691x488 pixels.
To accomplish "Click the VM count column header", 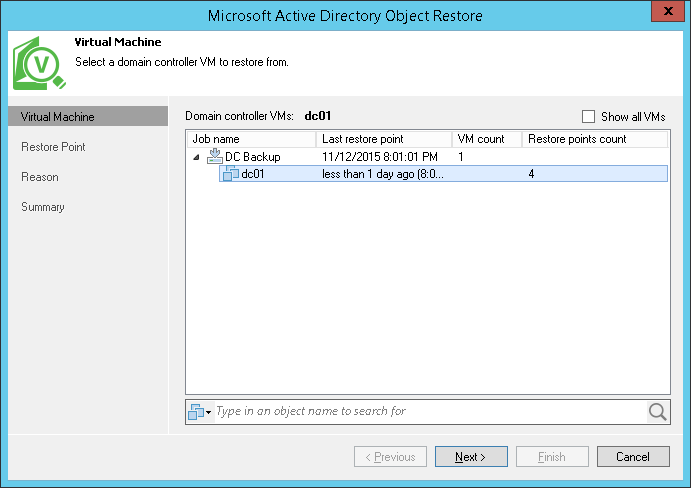I will pos(485,139).
